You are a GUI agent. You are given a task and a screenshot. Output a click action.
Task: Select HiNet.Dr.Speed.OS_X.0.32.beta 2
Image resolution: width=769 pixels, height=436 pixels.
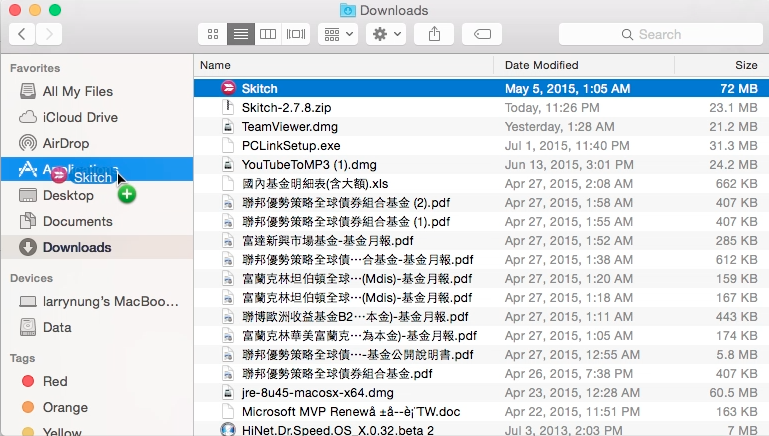click(x=482, y=430)
